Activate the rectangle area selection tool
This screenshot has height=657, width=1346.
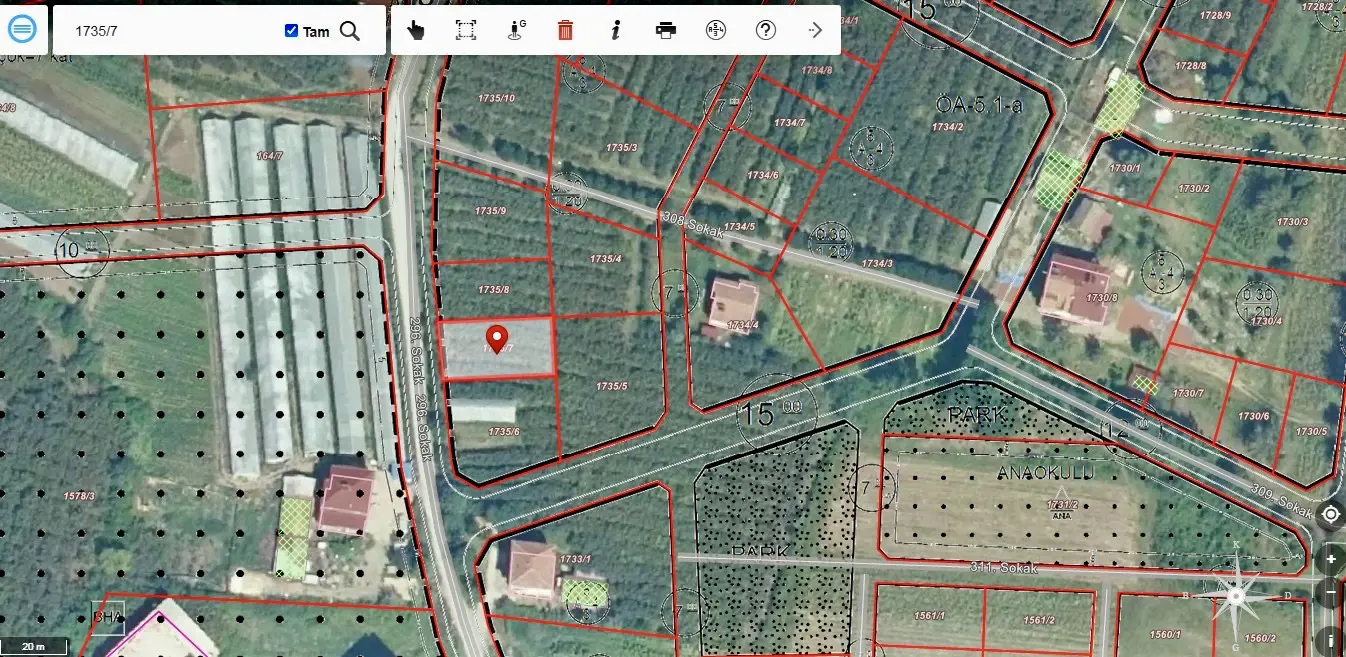465,30
